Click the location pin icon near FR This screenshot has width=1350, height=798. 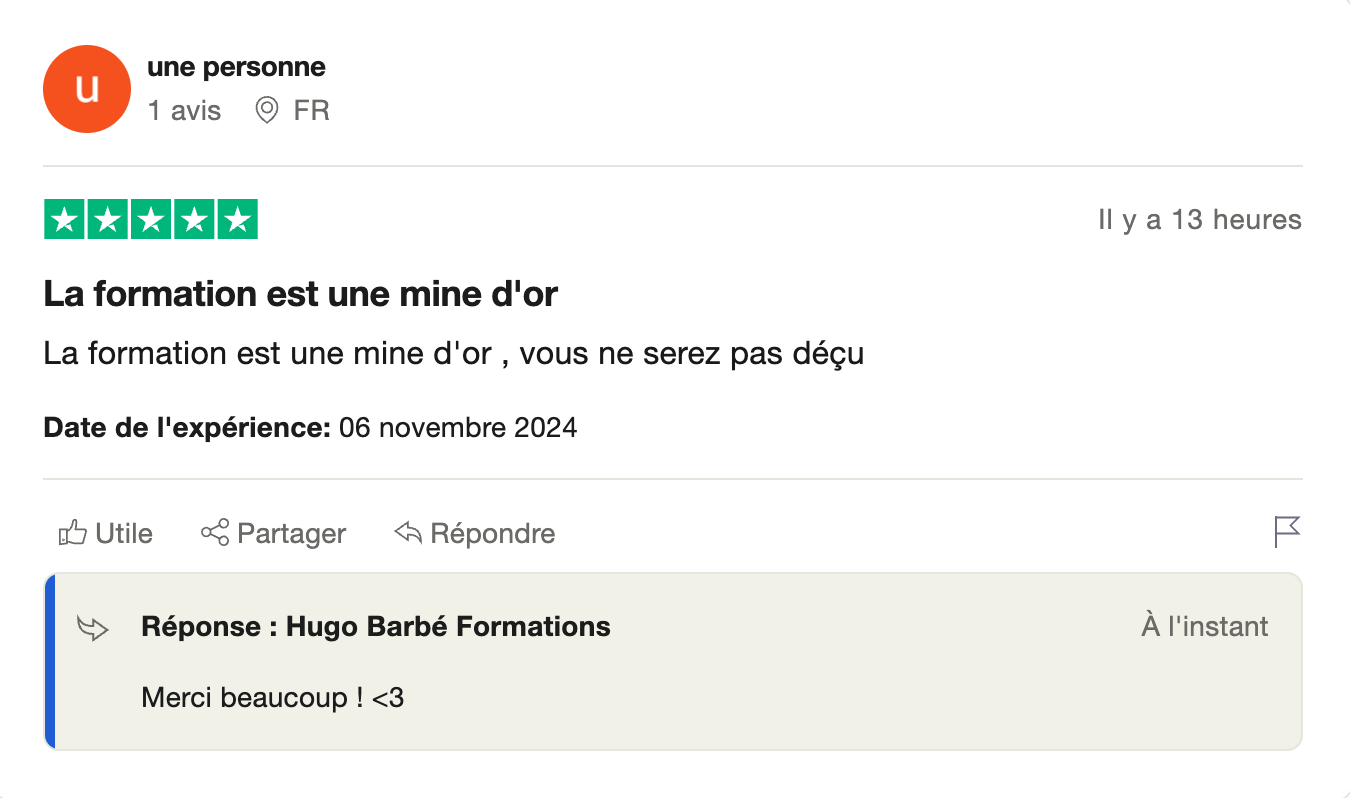[267, 110]
